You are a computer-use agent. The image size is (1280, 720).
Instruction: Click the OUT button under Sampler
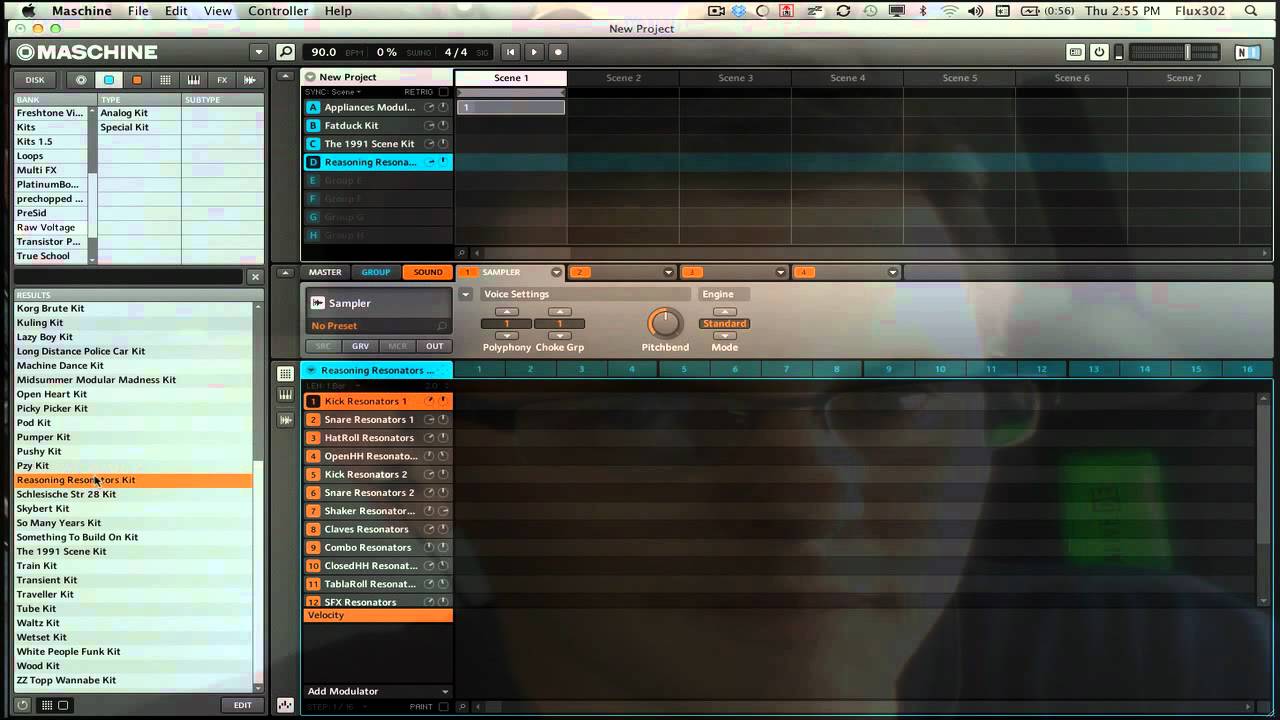[434, 346]
